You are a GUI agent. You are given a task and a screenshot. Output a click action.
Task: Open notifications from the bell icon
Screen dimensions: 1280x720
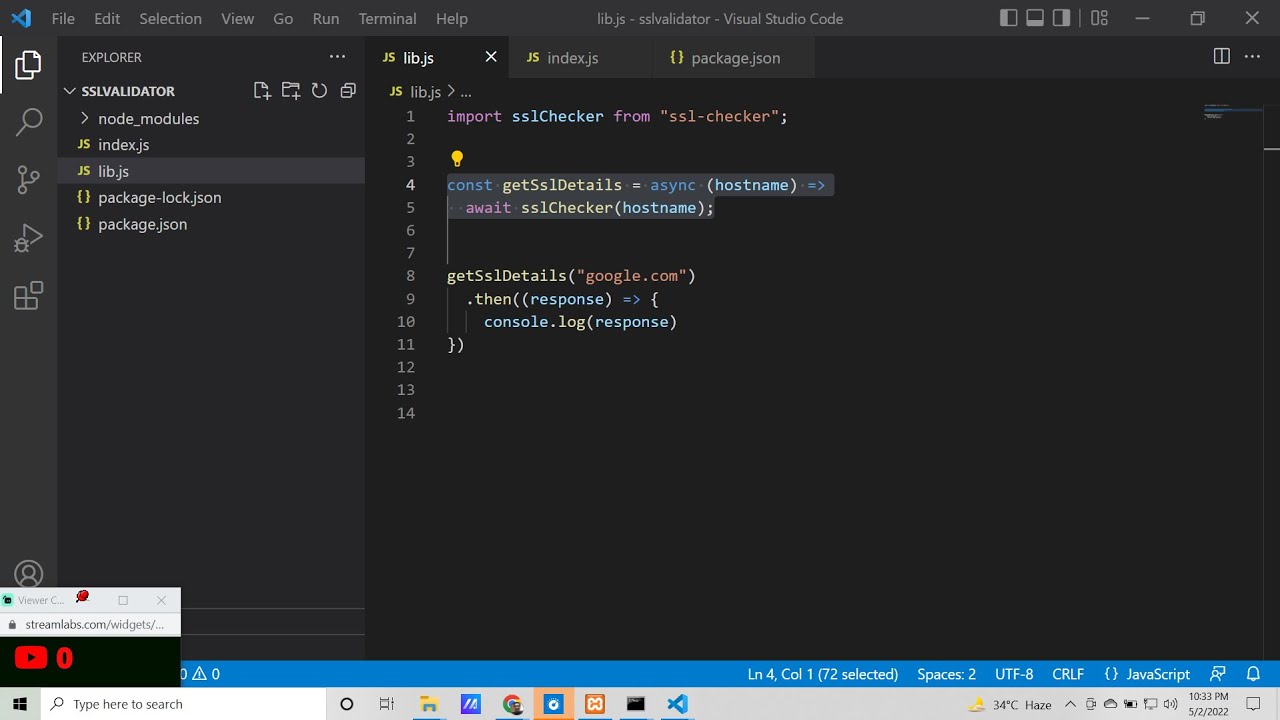click(x=1253, y=674)
